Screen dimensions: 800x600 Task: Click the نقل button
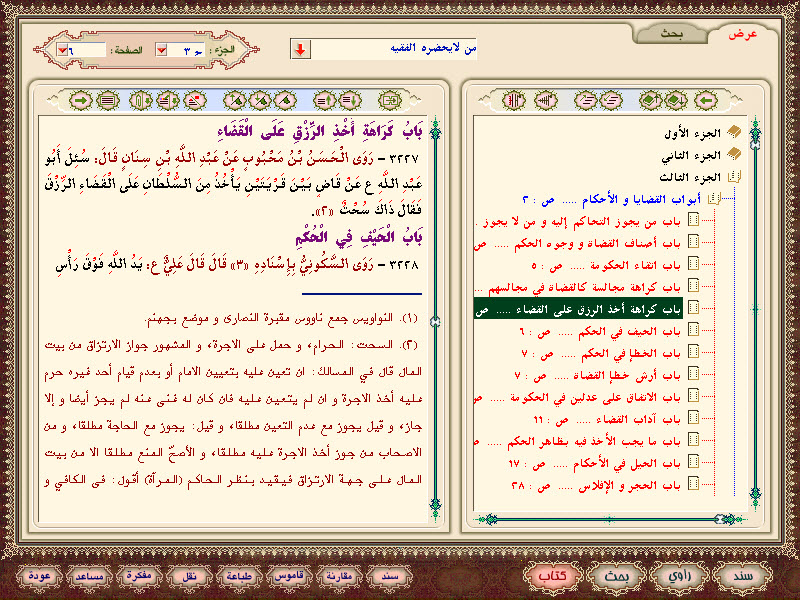coord(189,577)
